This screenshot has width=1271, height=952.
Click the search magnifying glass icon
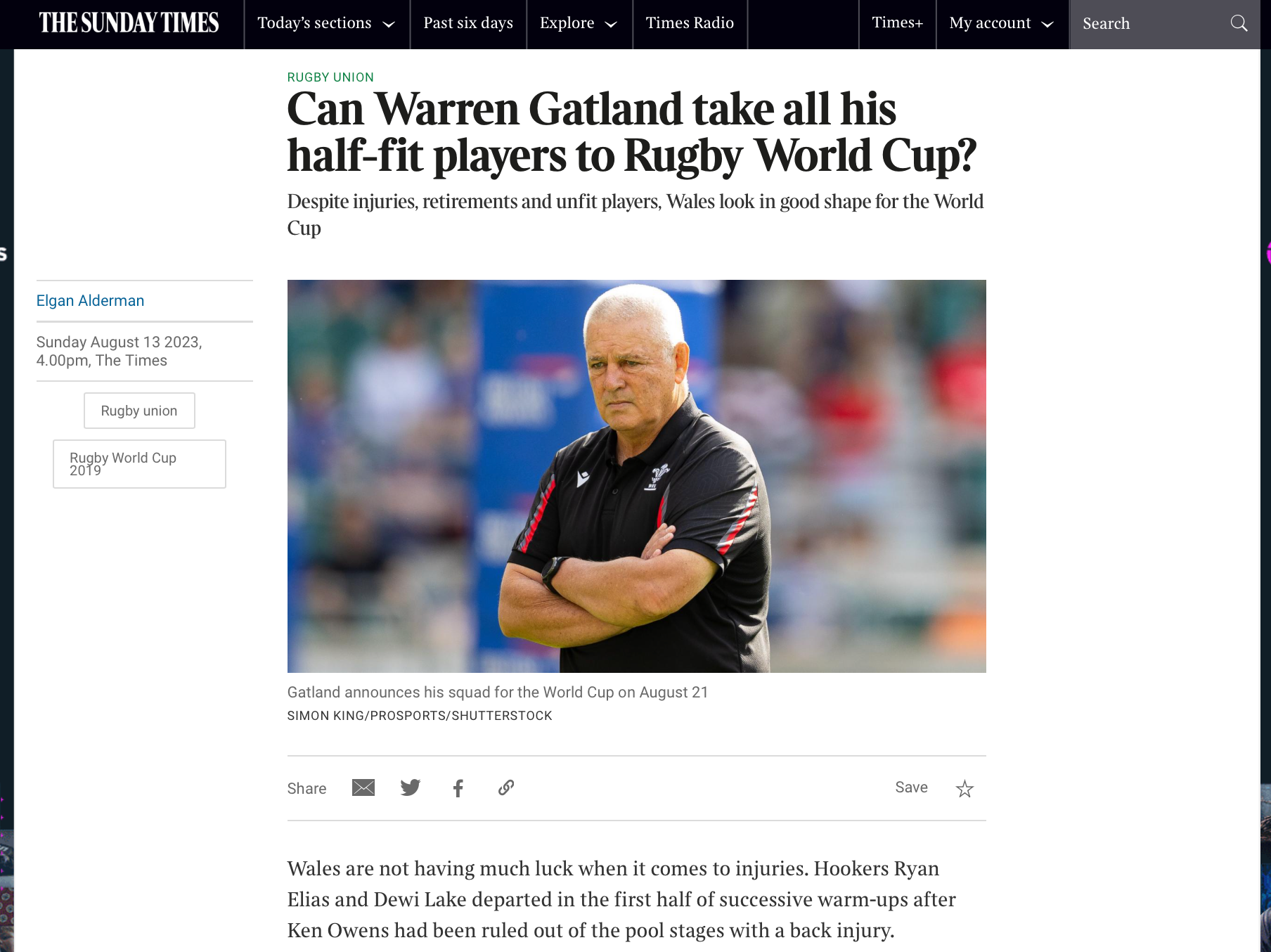1239,23
